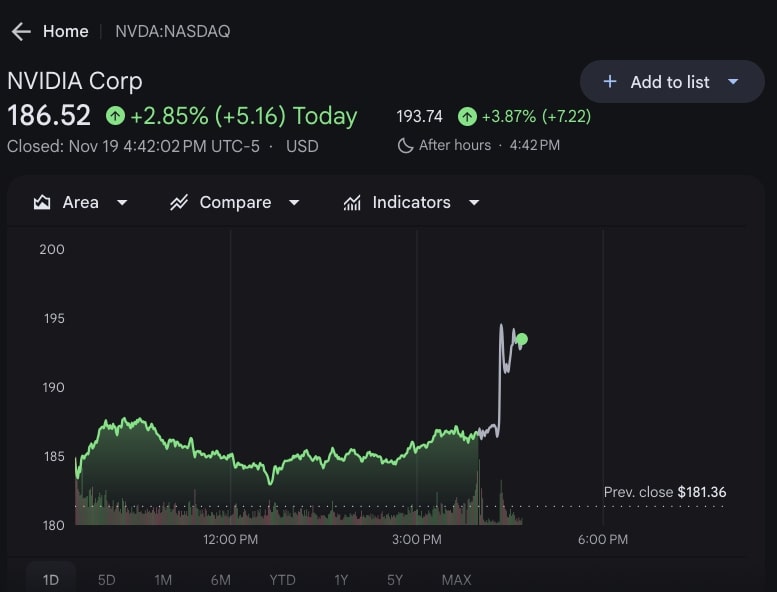The width and height of the screenshot is (777, 592).
Task: Go to the Home link
Action: [x=65, y=32]
